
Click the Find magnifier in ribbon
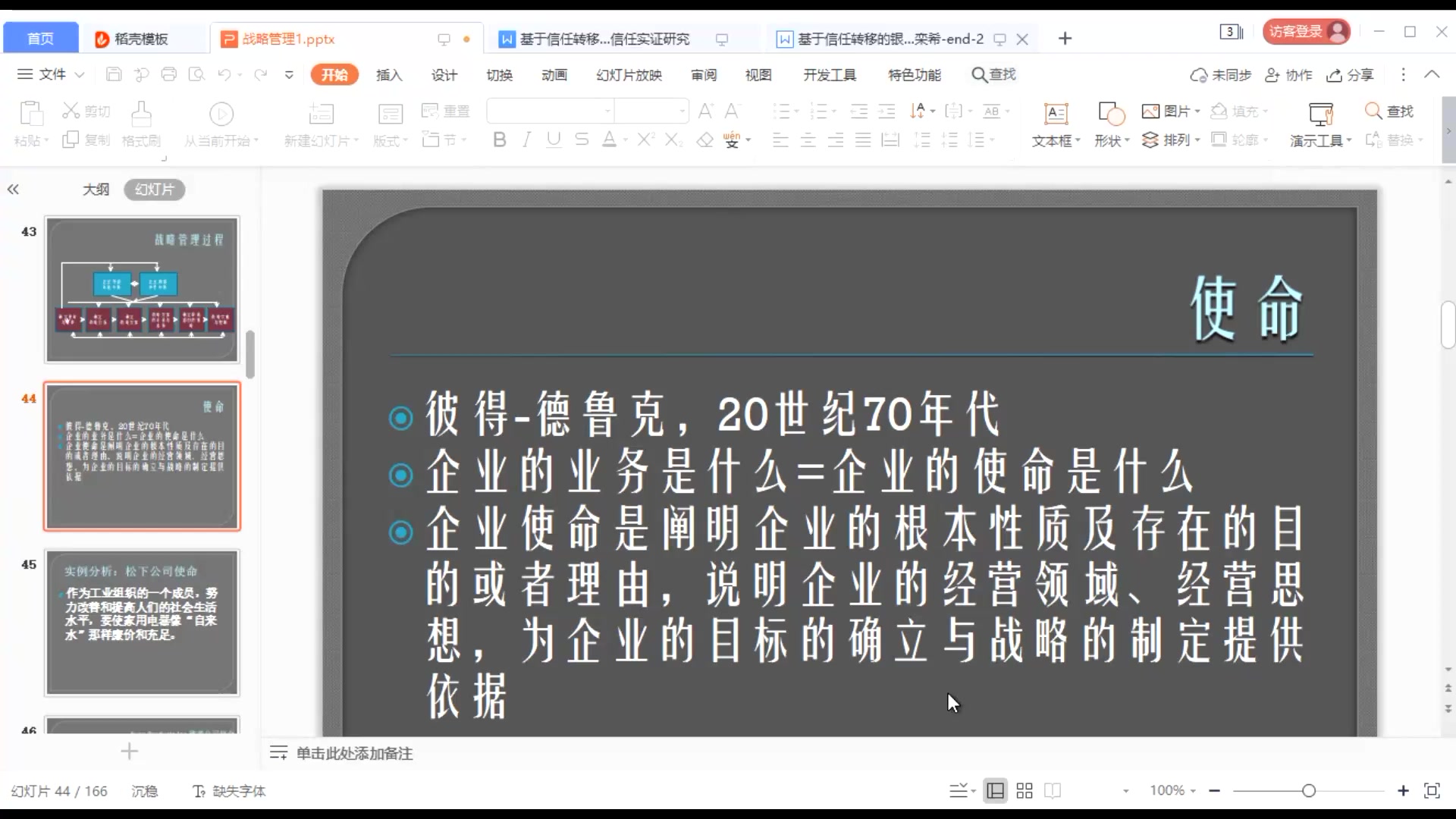pyautogui.click(x=1373, y=111)
